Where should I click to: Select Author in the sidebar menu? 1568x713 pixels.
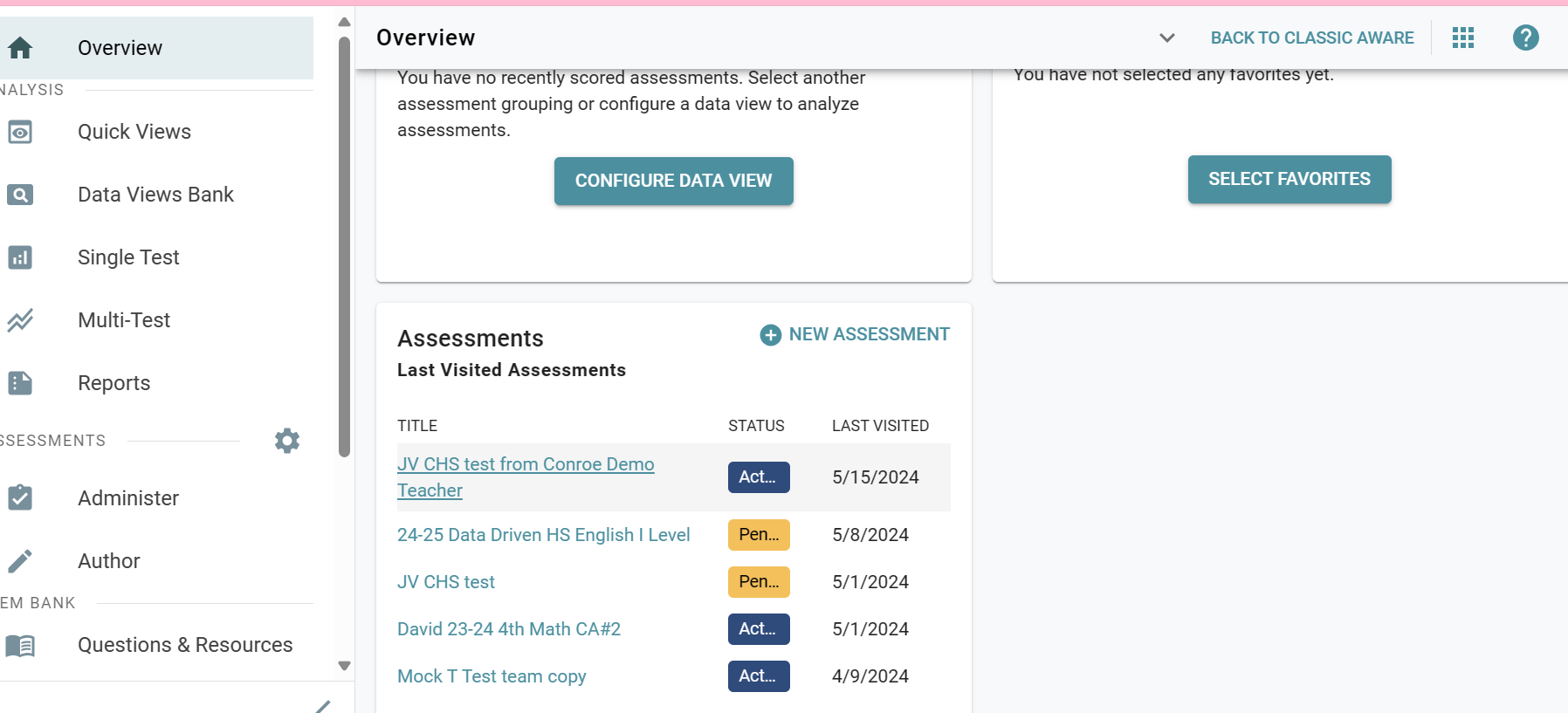109,561
